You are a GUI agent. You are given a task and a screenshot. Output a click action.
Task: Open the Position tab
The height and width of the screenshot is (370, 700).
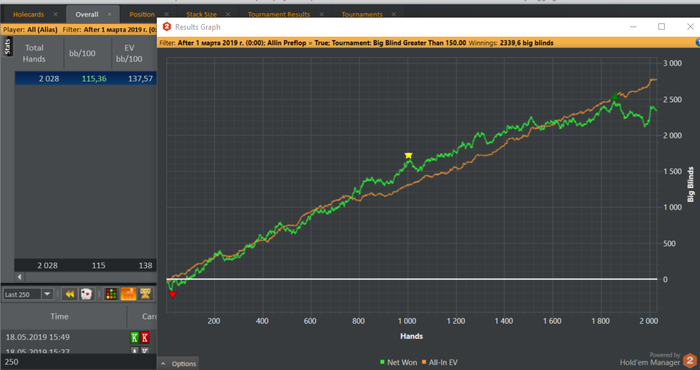(142, 14)
